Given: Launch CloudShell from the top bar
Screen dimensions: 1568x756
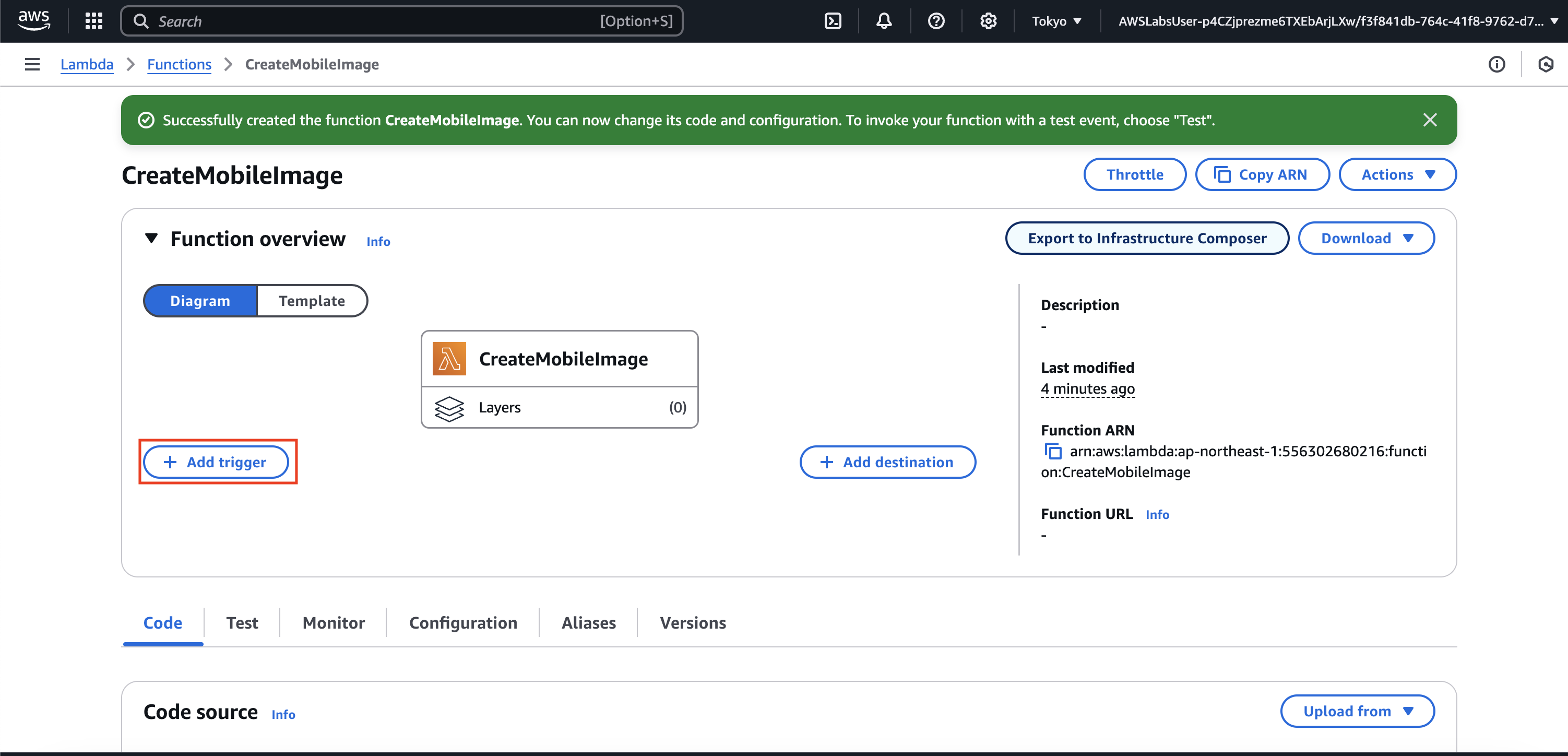Looking at the screenshot, I should (x=832, y=21).
